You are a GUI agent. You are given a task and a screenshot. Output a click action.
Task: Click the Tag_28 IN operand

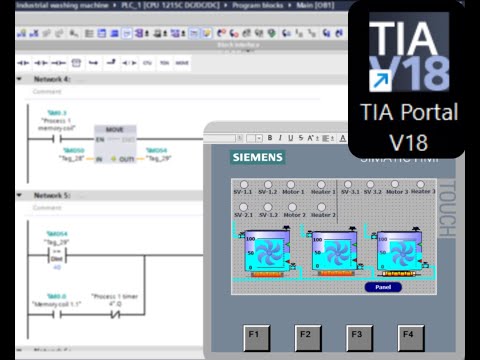point(71,158)
